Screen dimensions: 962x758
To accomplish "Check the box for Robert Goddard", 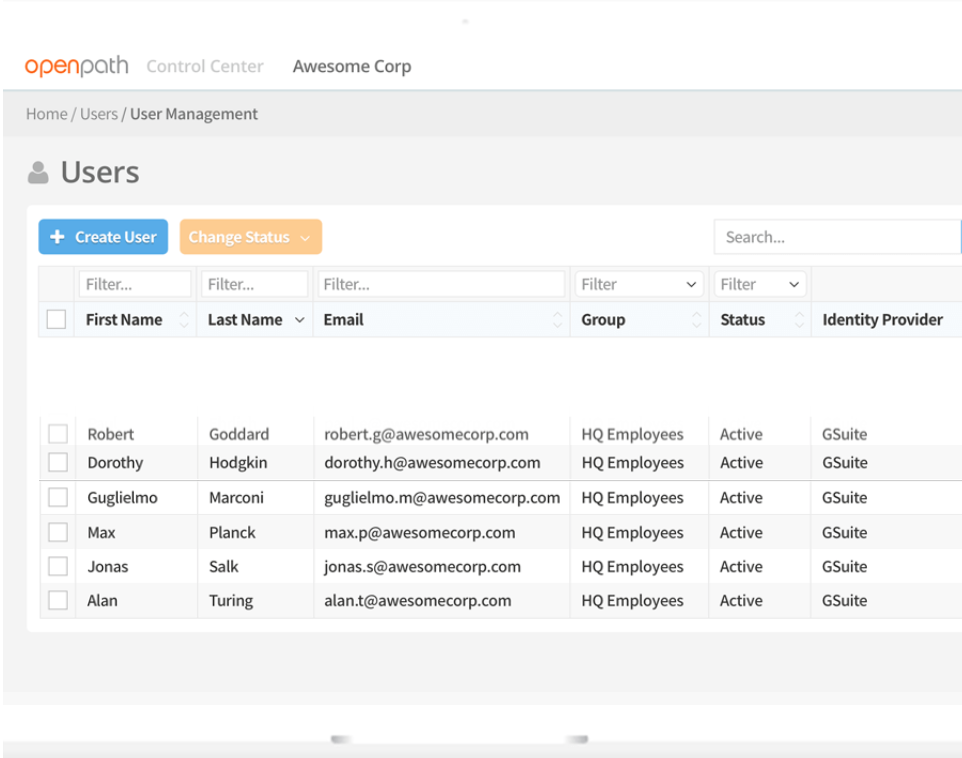I will (58, 434).
